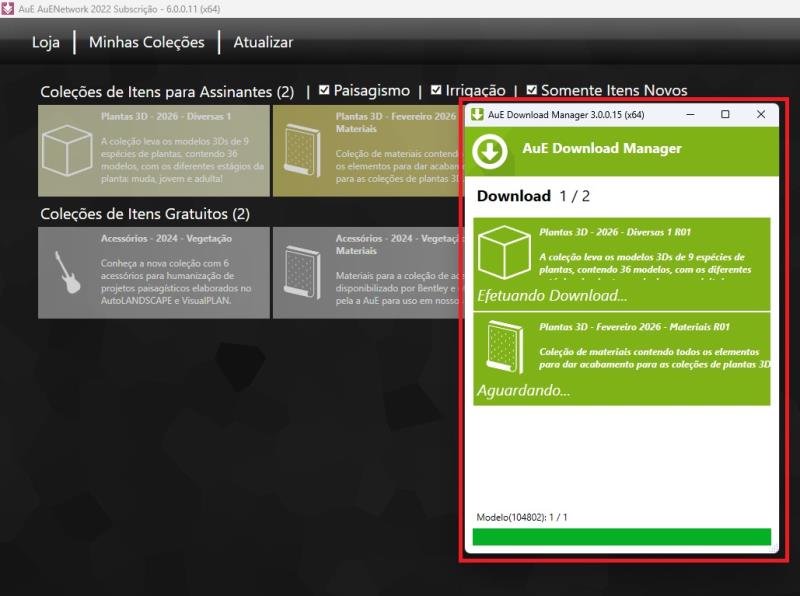800x596 pixels.
Task: Toggle the Irrigação filter checkbox
Action: 436,91
